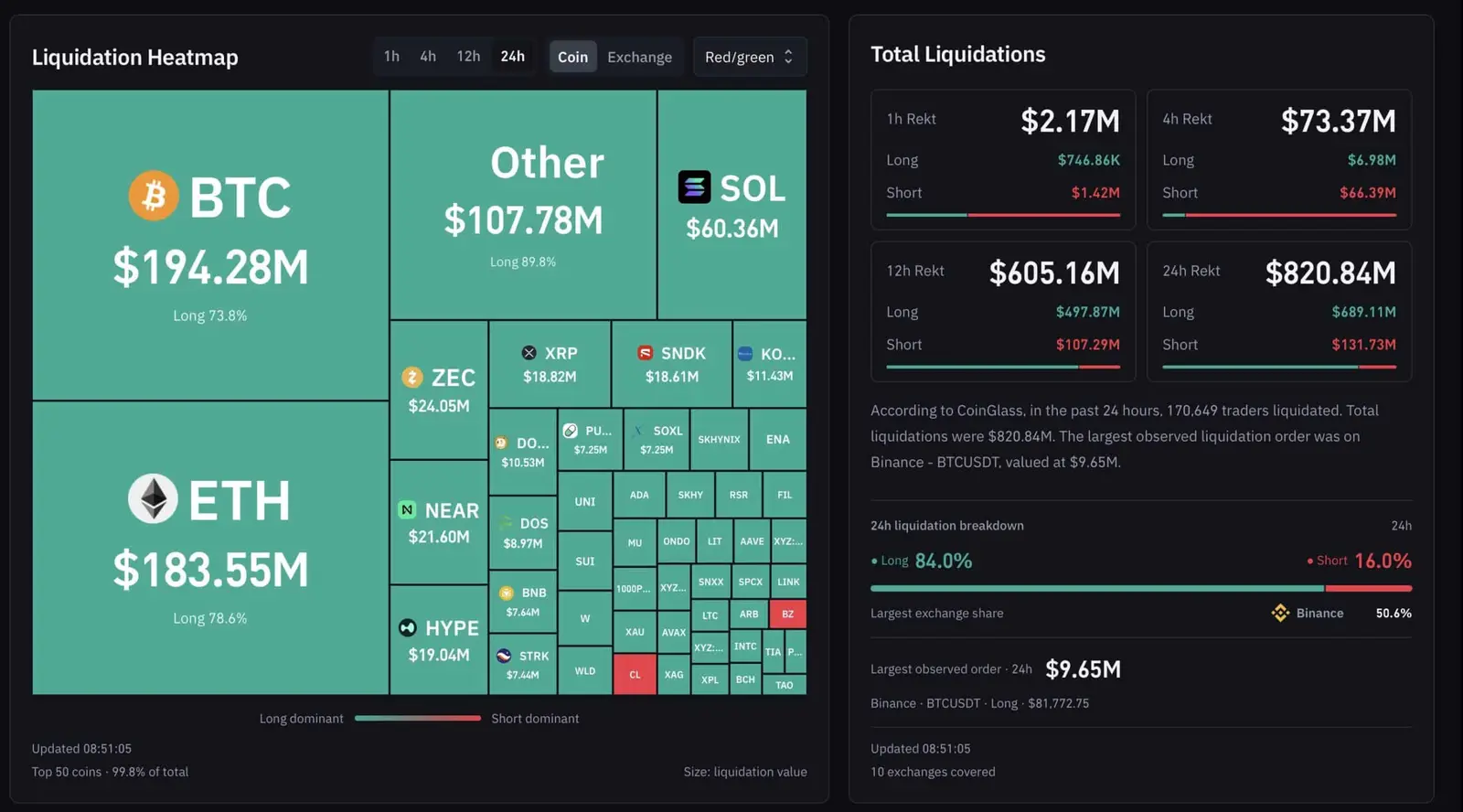
Task: Click the red CL heatmap tile
Action: coord(635,674)
